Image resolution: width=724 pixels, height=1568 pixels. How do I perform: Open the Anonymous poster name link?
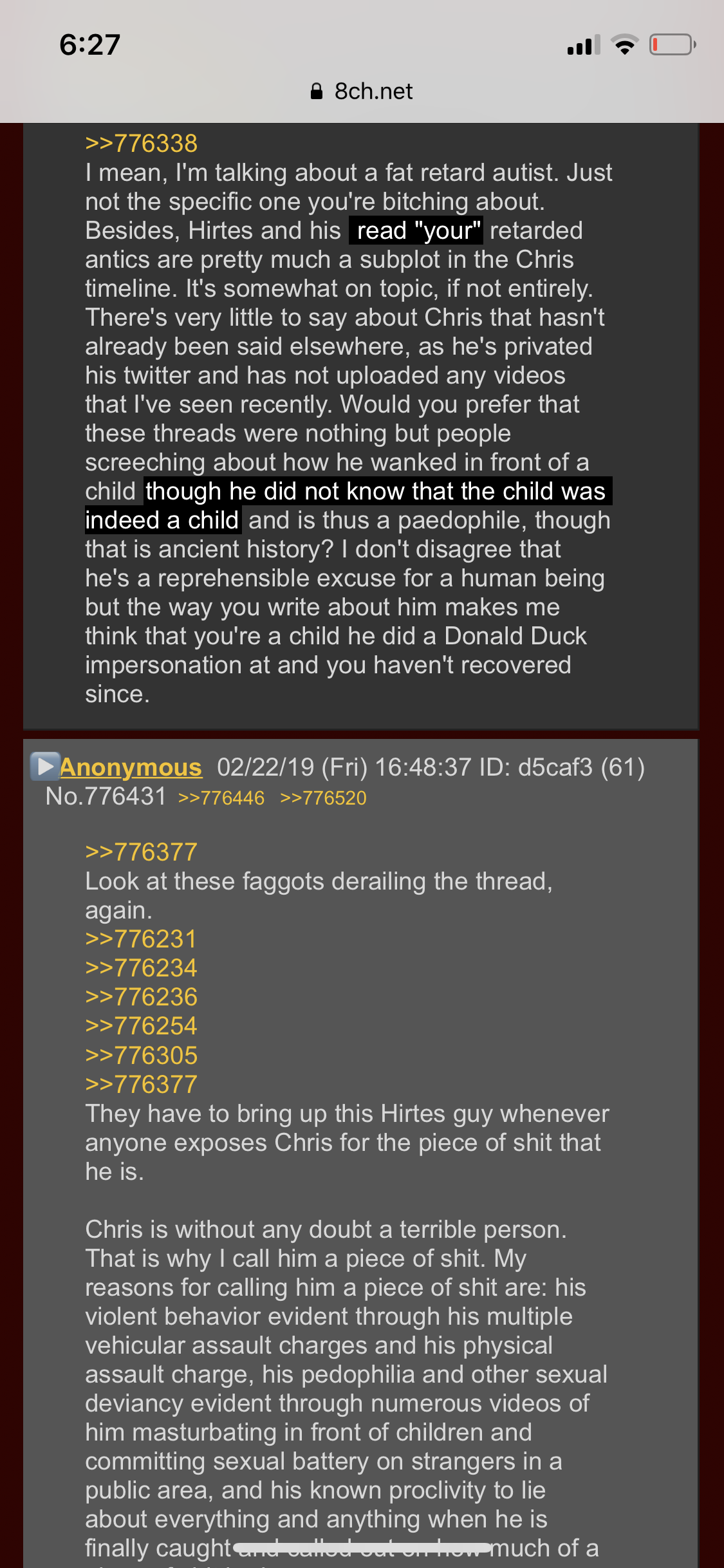tap(131, 767)
